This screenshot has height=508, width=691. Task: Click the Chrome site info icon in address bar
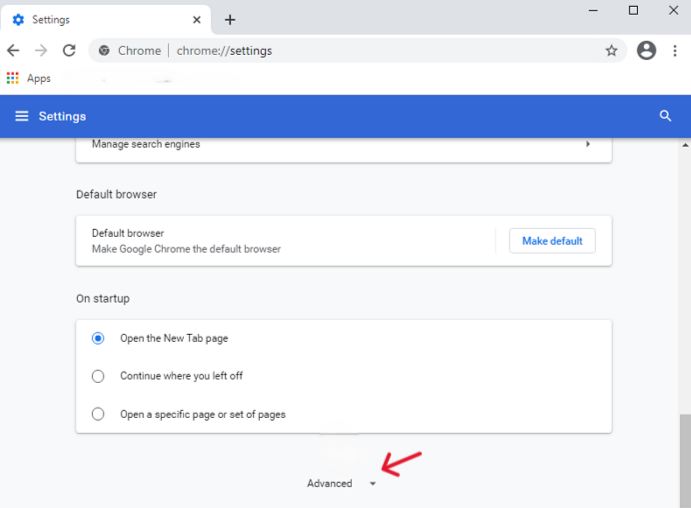coord(104,51)
